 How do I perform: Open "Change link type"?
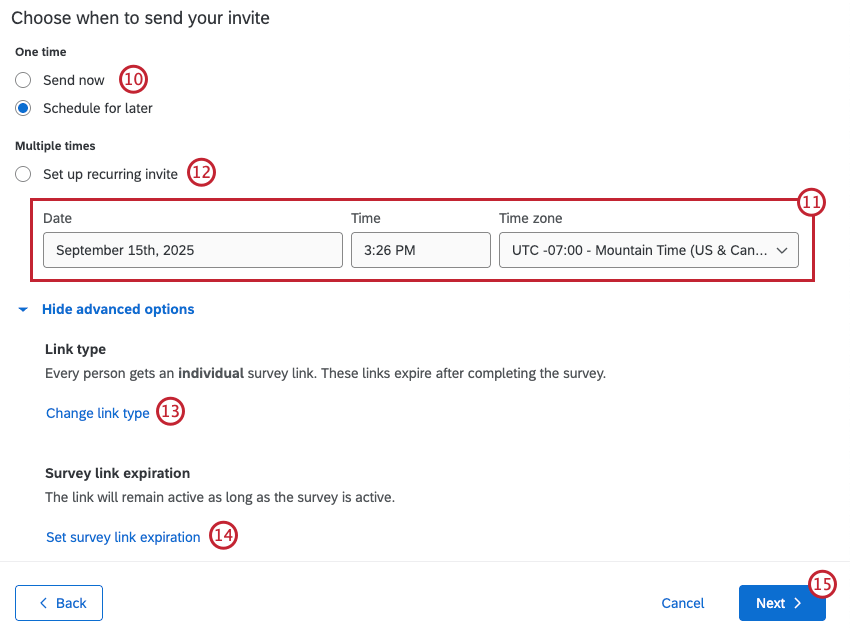point(97,413)
